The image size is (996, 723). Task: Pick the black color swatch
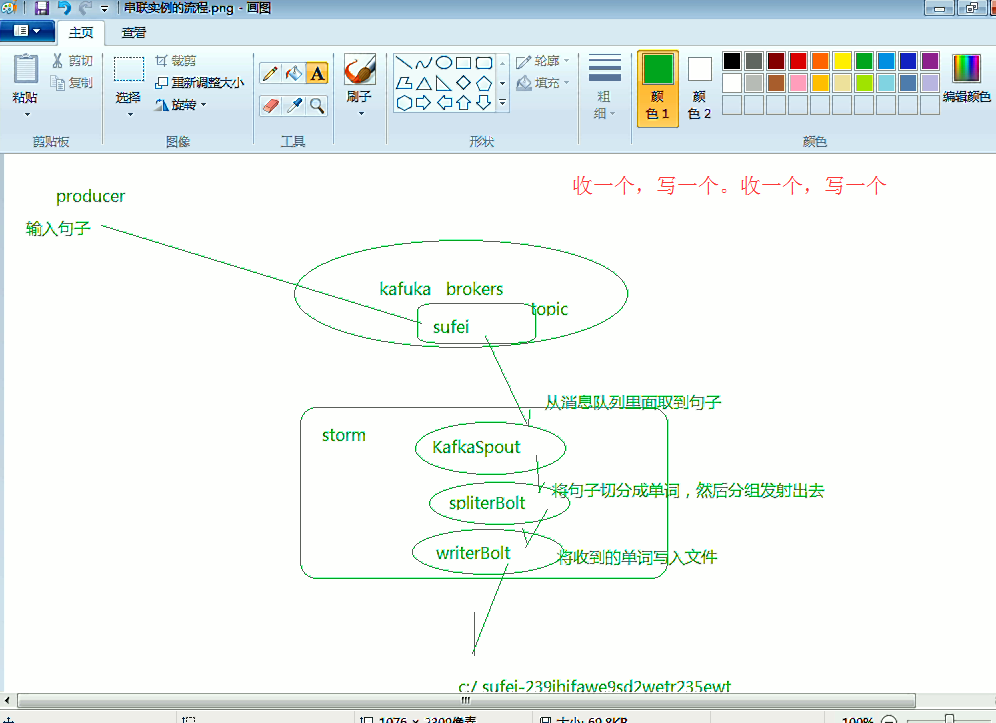732,61
